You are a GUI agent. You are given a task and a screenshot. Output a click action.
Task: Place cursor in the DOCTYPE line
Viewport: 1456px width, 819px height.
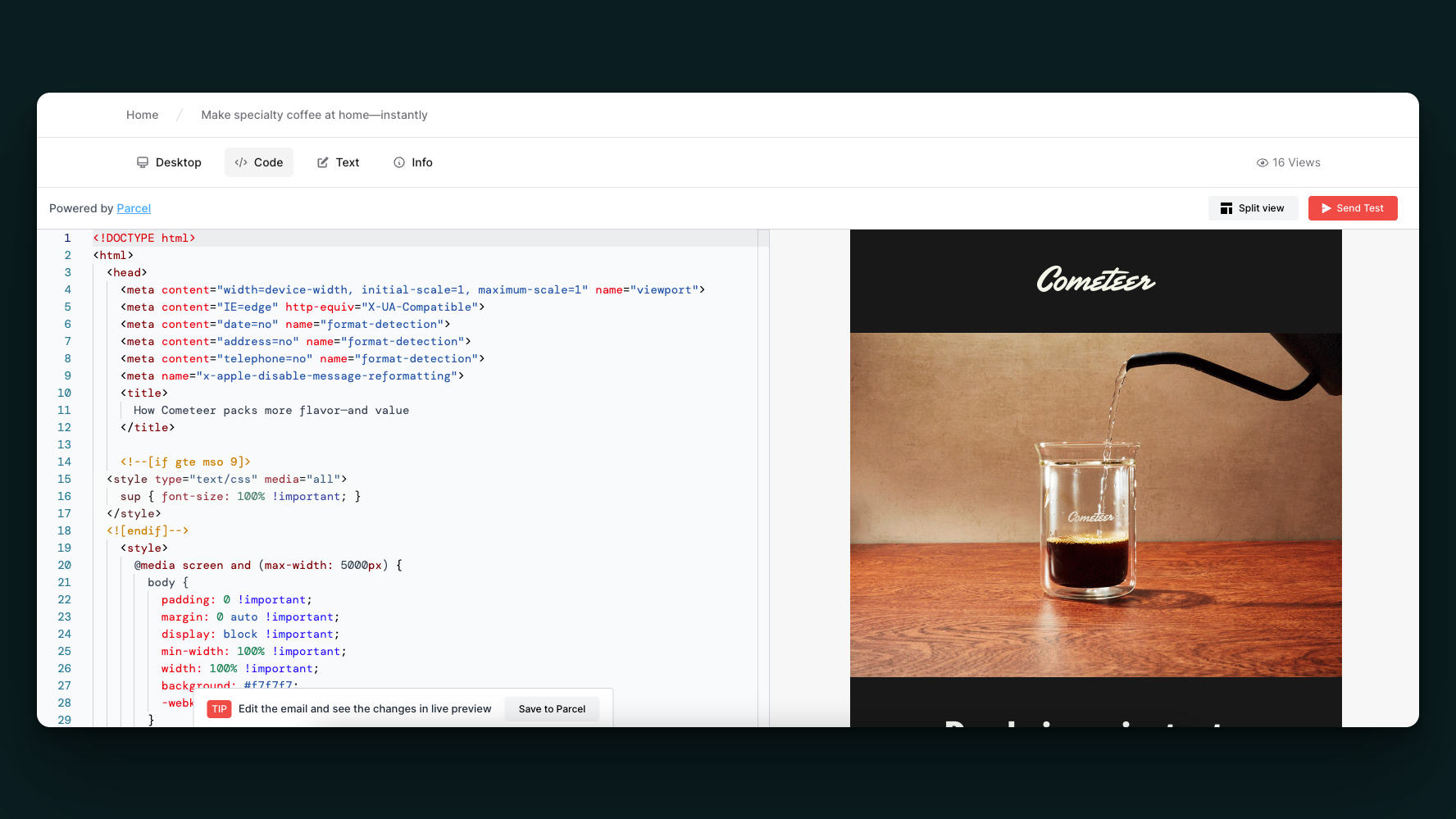click(x=143, y=238)
